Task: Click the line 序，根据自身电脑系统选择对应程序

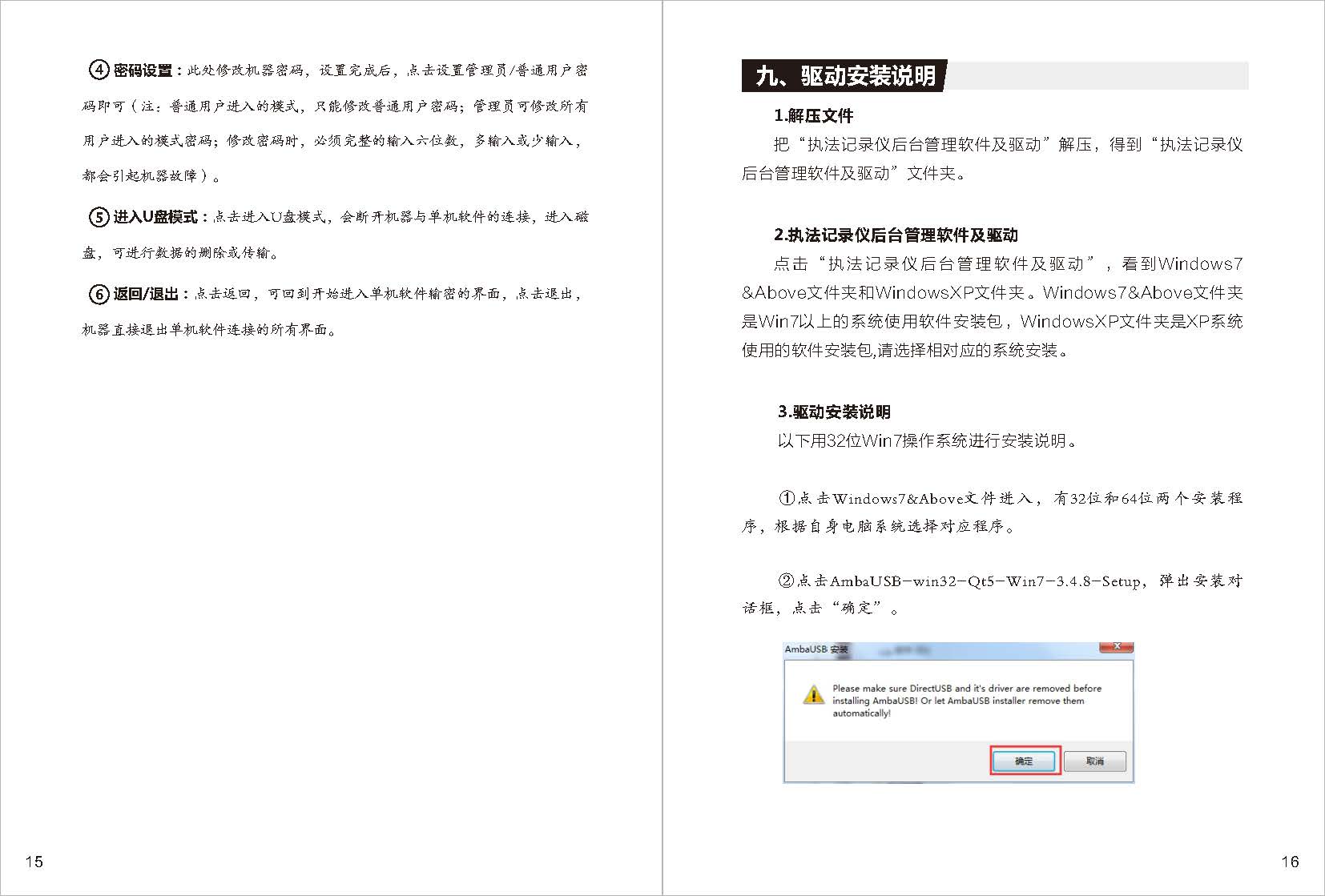Action: pyautogui.click(x=879, y=526)
